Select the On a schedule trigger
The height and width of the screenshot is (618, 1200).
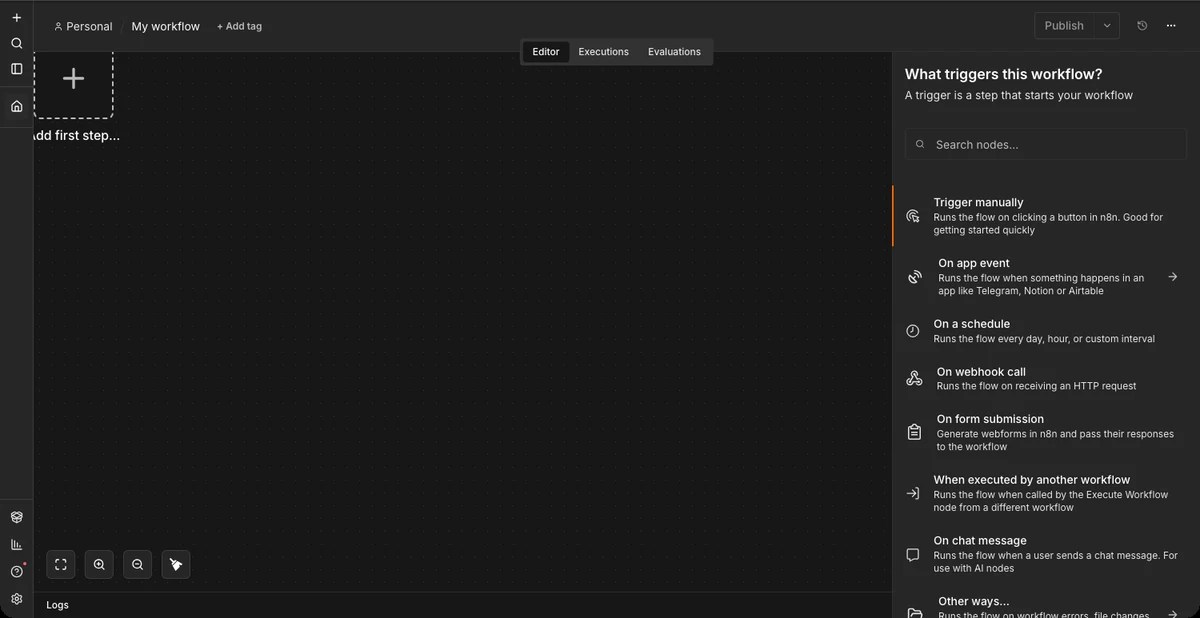1046,331
